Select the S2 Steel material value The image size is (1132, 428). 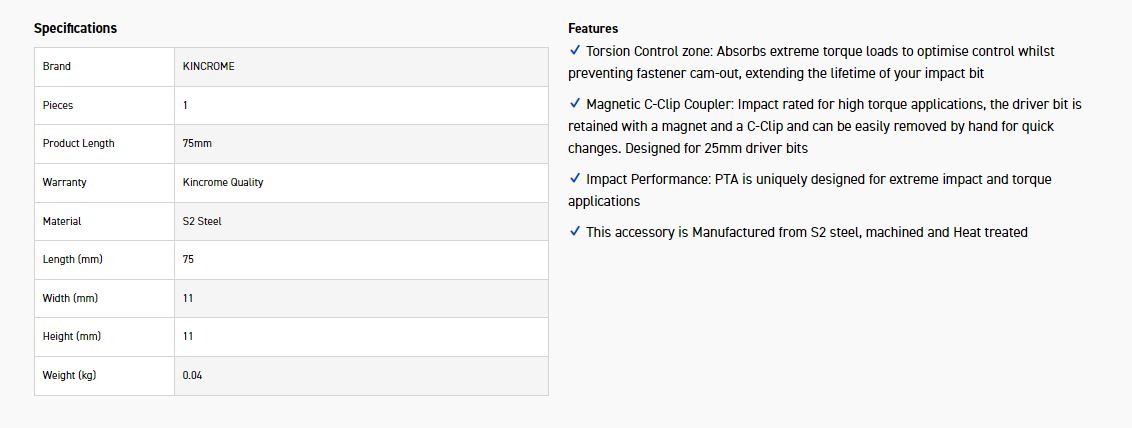point(202,221)
